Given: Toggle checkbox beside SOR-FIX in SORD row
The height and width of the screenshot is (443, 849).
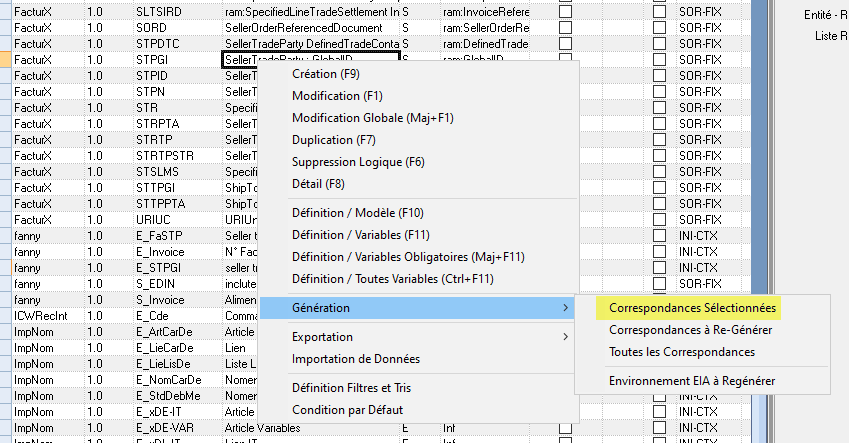Looking at the screenshot, I should coord(659,27).
